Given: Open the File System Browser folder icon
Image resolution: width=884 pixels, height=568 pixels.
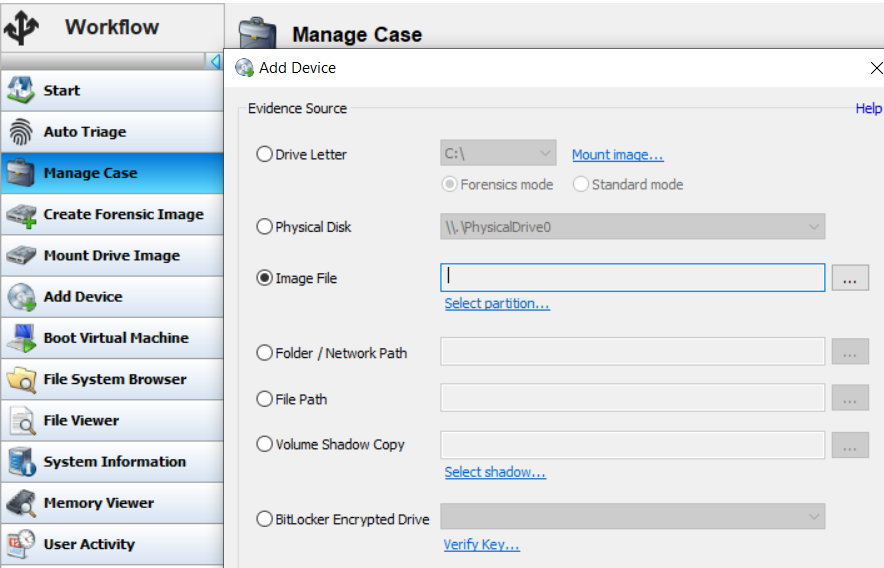Looking at the screenshot, I should pyautogui.click(x=21, y=380).
